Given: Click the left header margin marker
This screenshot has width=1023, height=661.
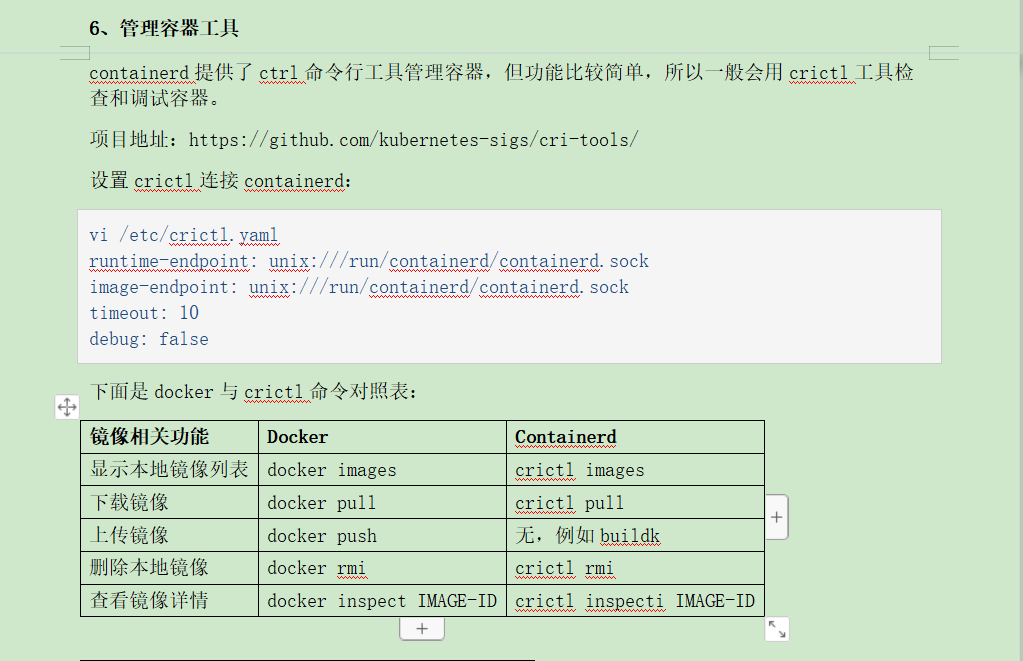Looking at the screenshot, I should pos(75,53).
